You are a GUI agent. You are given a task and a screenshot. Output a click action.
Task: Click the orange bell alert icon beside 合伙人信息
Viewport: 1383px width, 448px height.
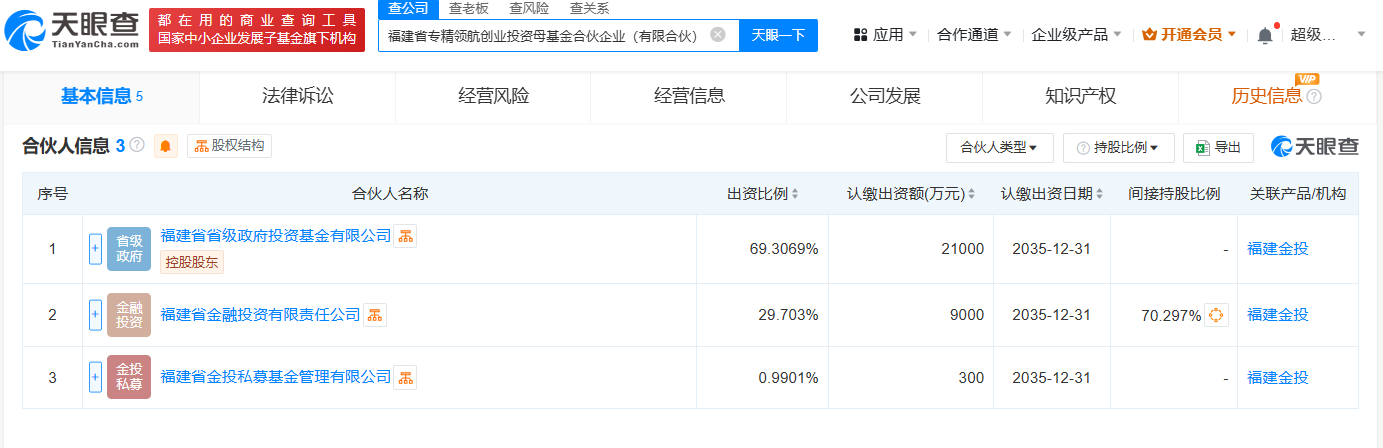point(166,146)
